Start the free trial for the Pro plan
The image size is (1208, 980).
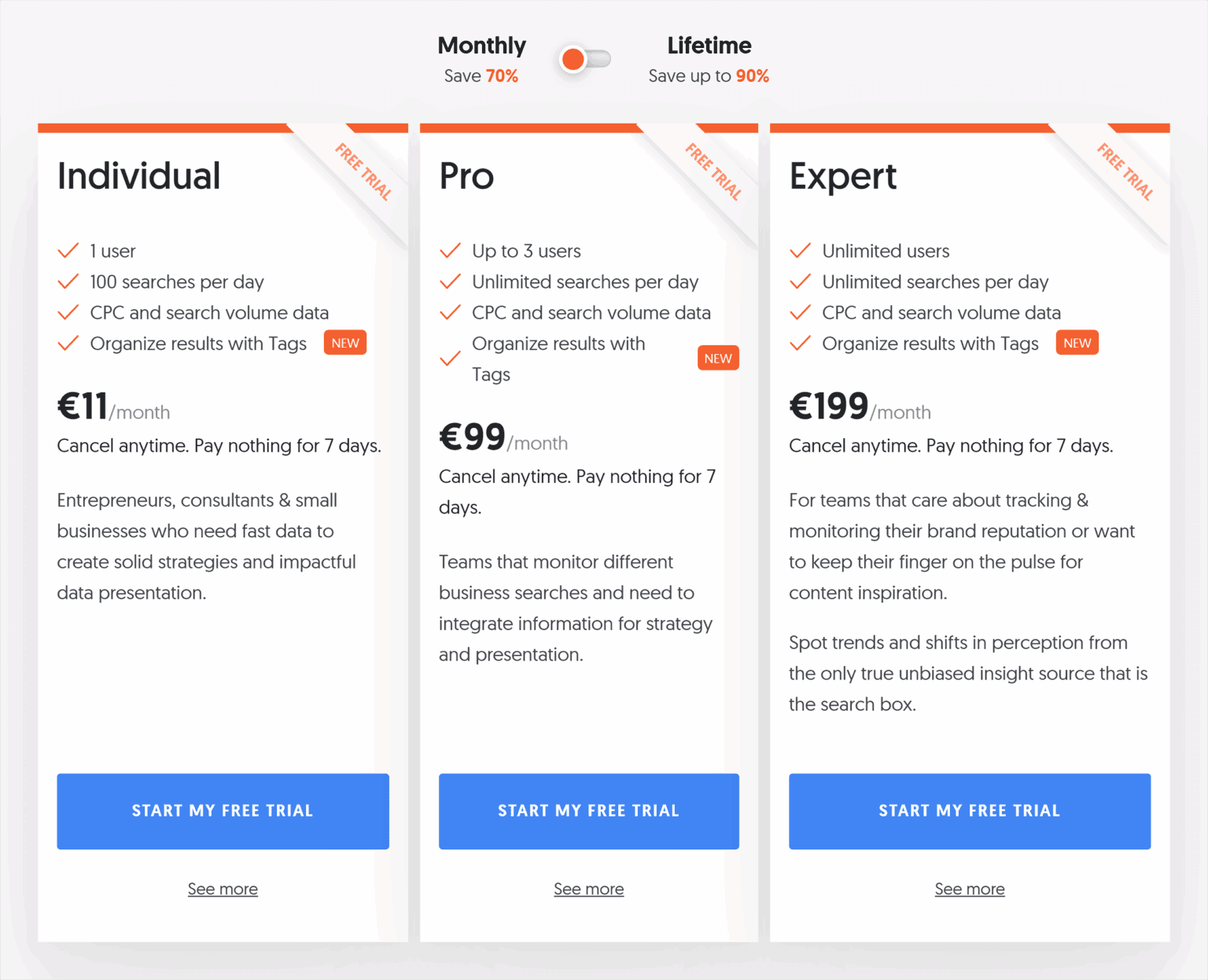(588, 811)
